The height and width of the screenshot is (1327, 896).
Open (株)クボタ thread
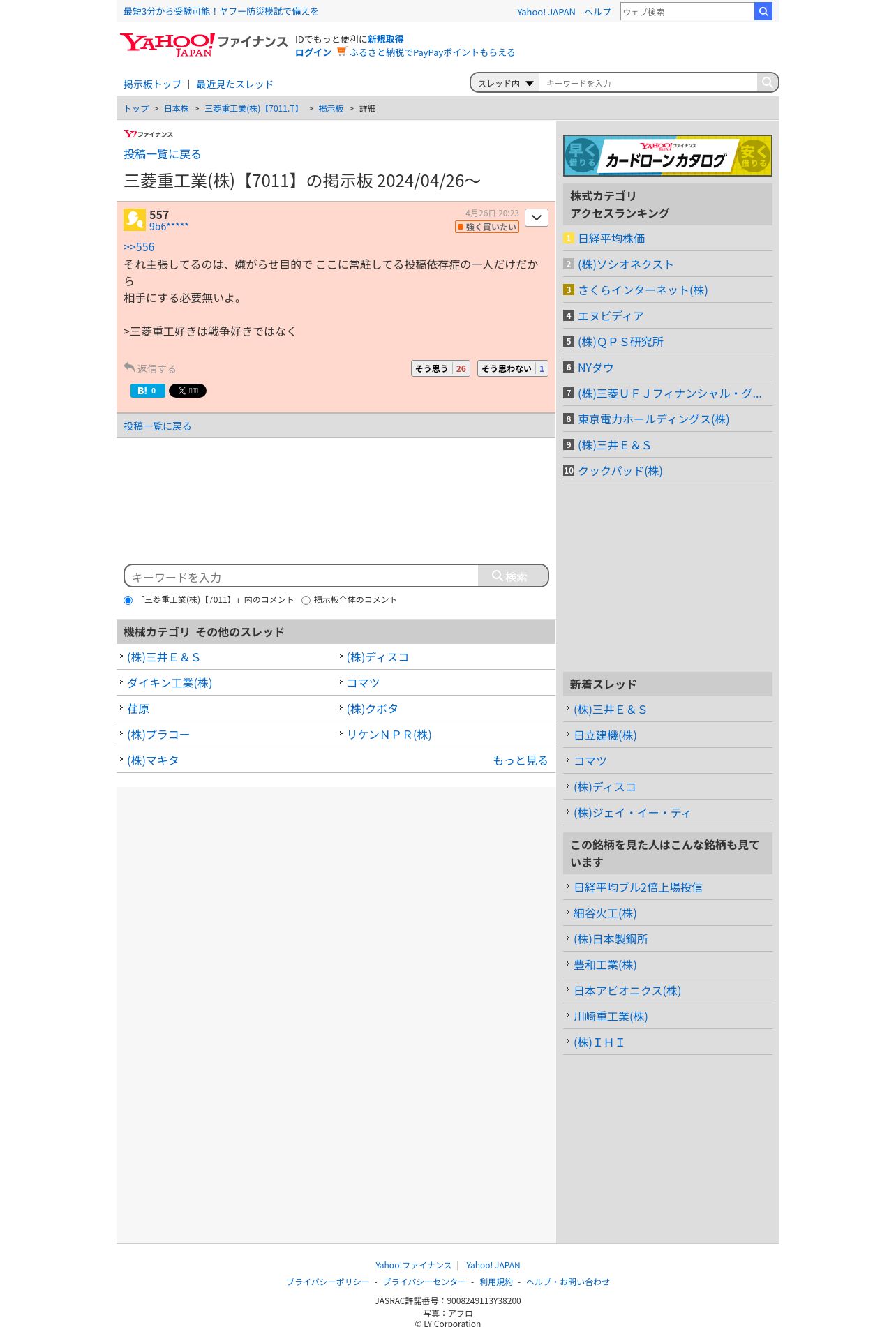click(x=373, y=709)
